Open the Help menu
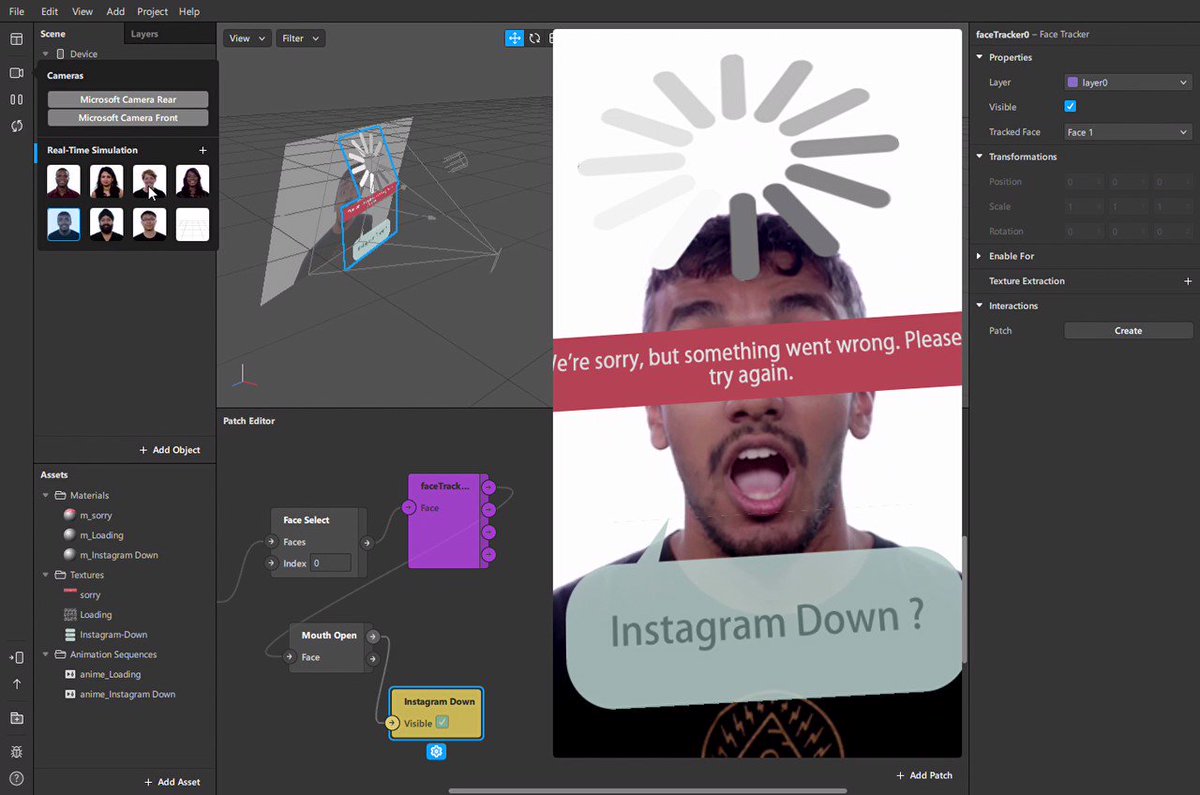Screen dimensions: 1200x795 189,11
